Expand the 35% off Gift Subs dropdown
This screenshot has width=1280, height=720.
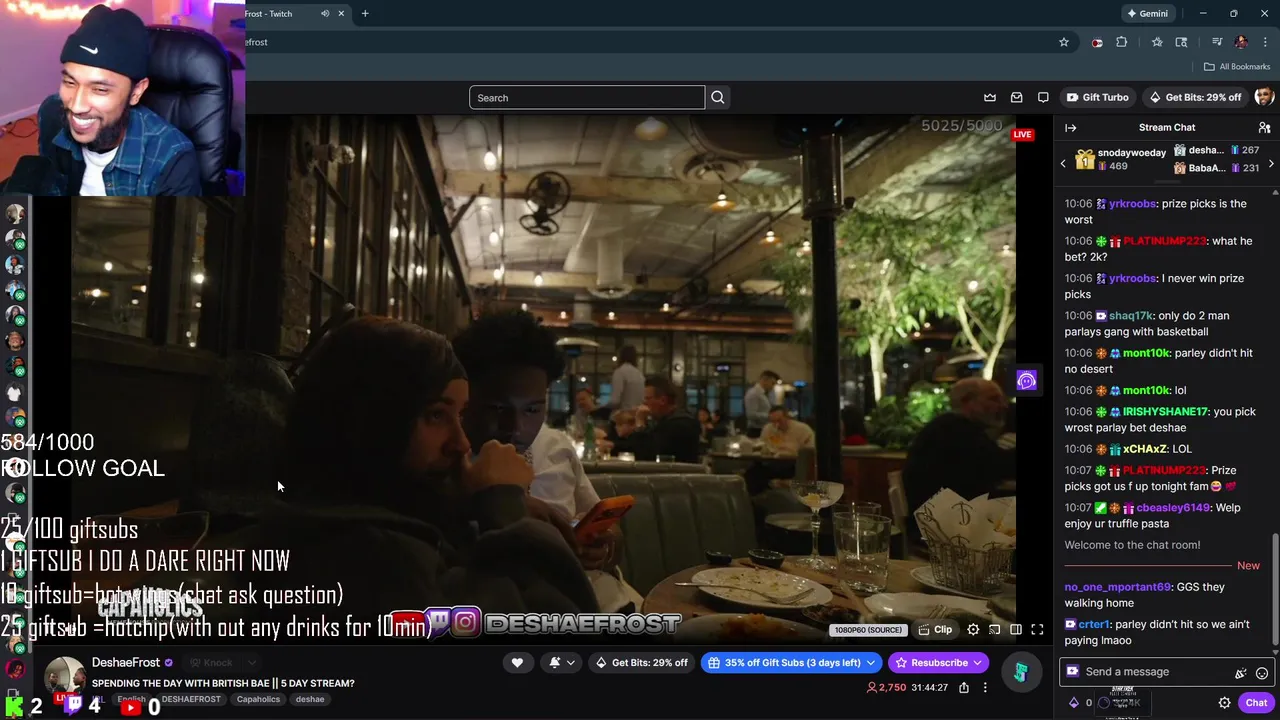point(871,662)
